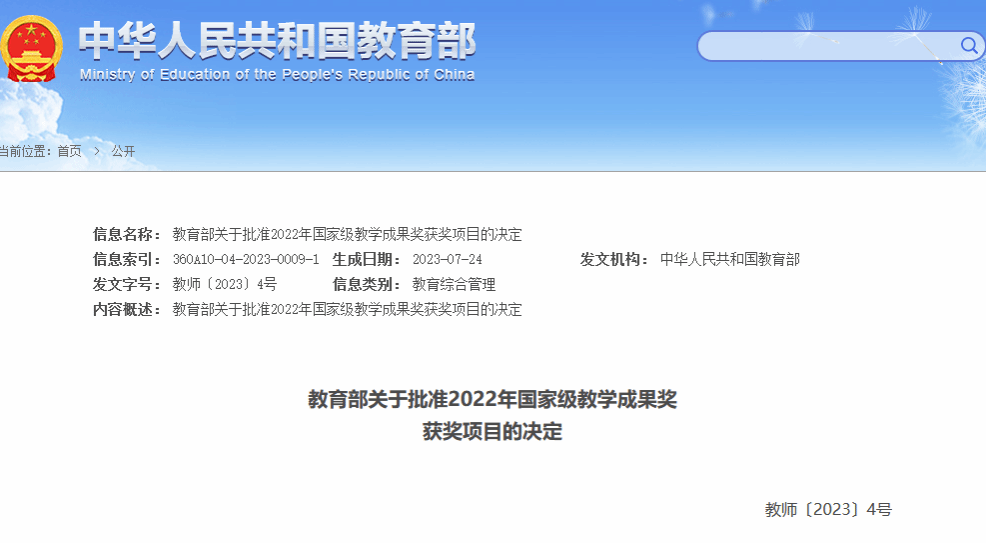This screenshot has height=543, width=986.
Task: Click the search magnifier icon
Action: (968, 45)
